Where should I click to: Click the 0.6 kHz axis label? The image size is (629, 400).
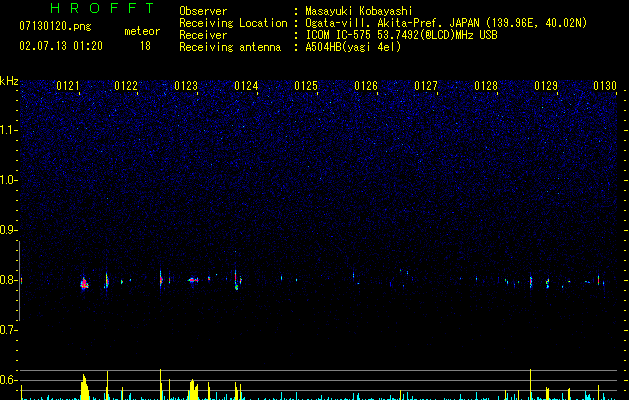(8, 380)
